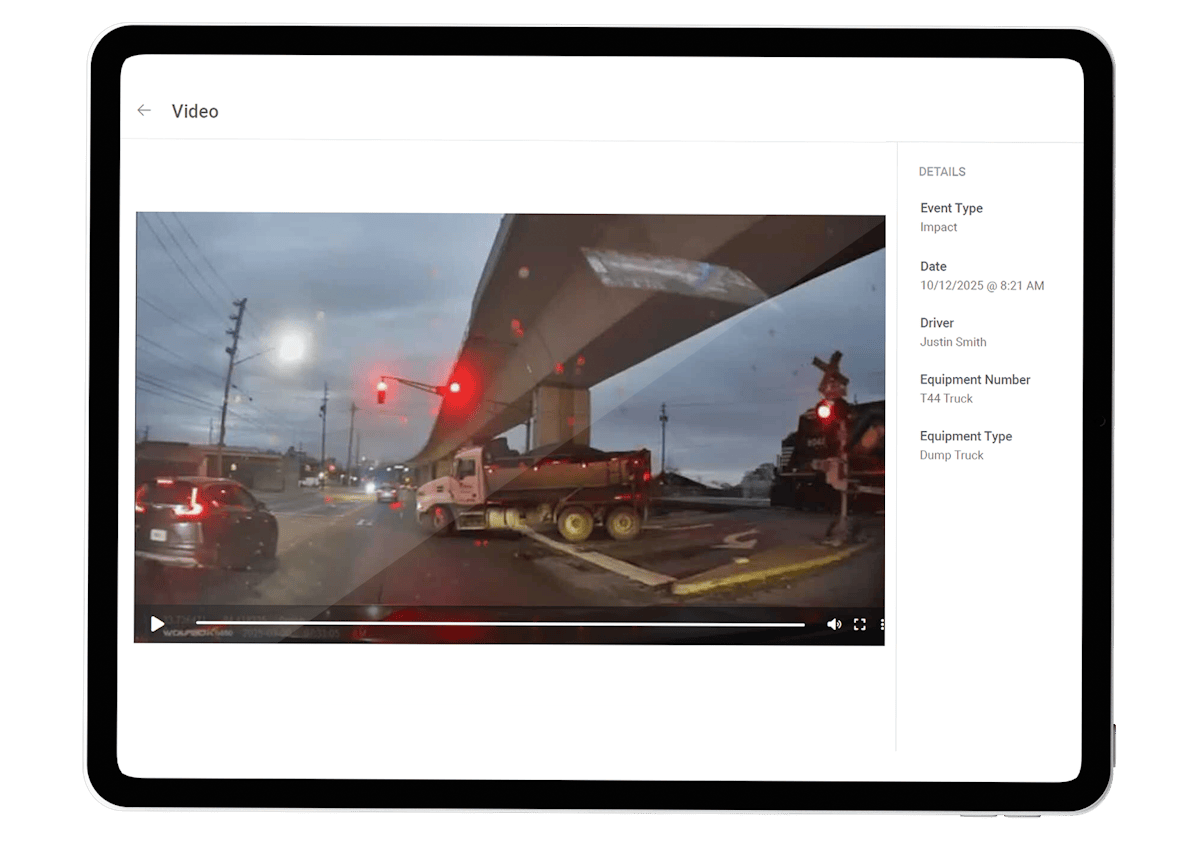The image size is (1200, 842).
Task: Click the volume icon in player controls
Action: 835,623
